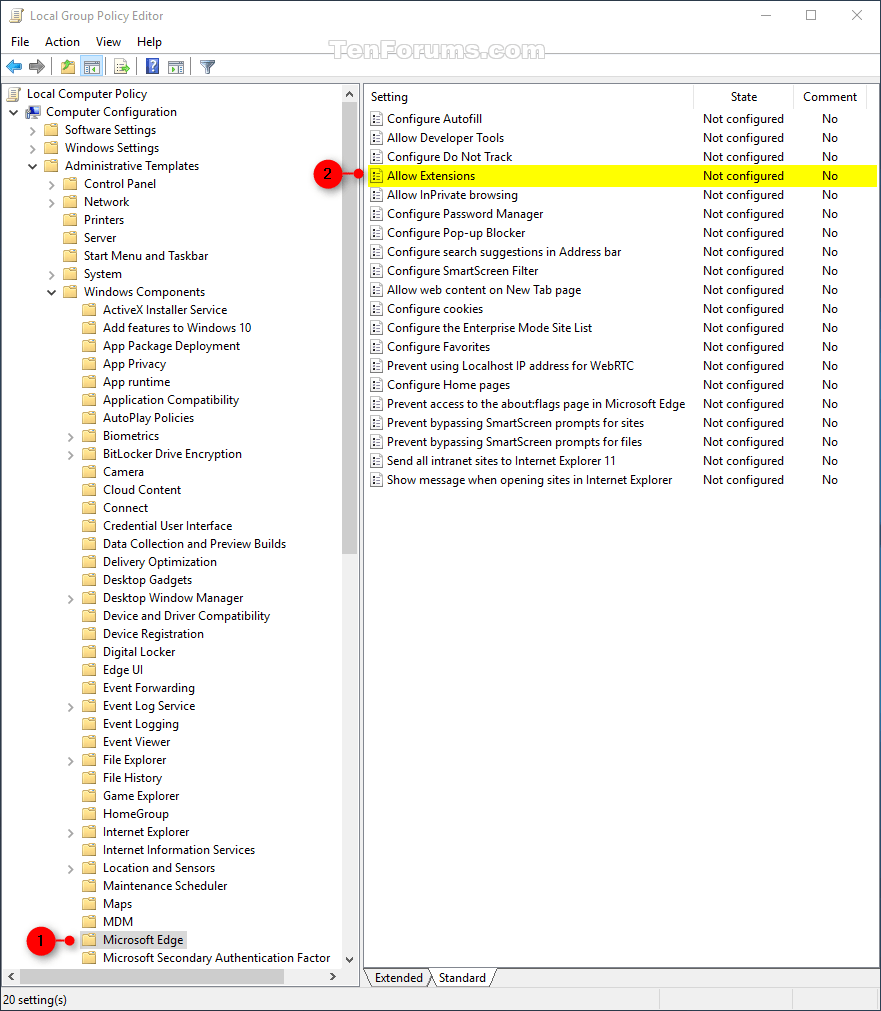The height and width of the screenshot is (1011, 881).
Task: Click the Help question mark toolbar icon
Action: tap(152, 66)
